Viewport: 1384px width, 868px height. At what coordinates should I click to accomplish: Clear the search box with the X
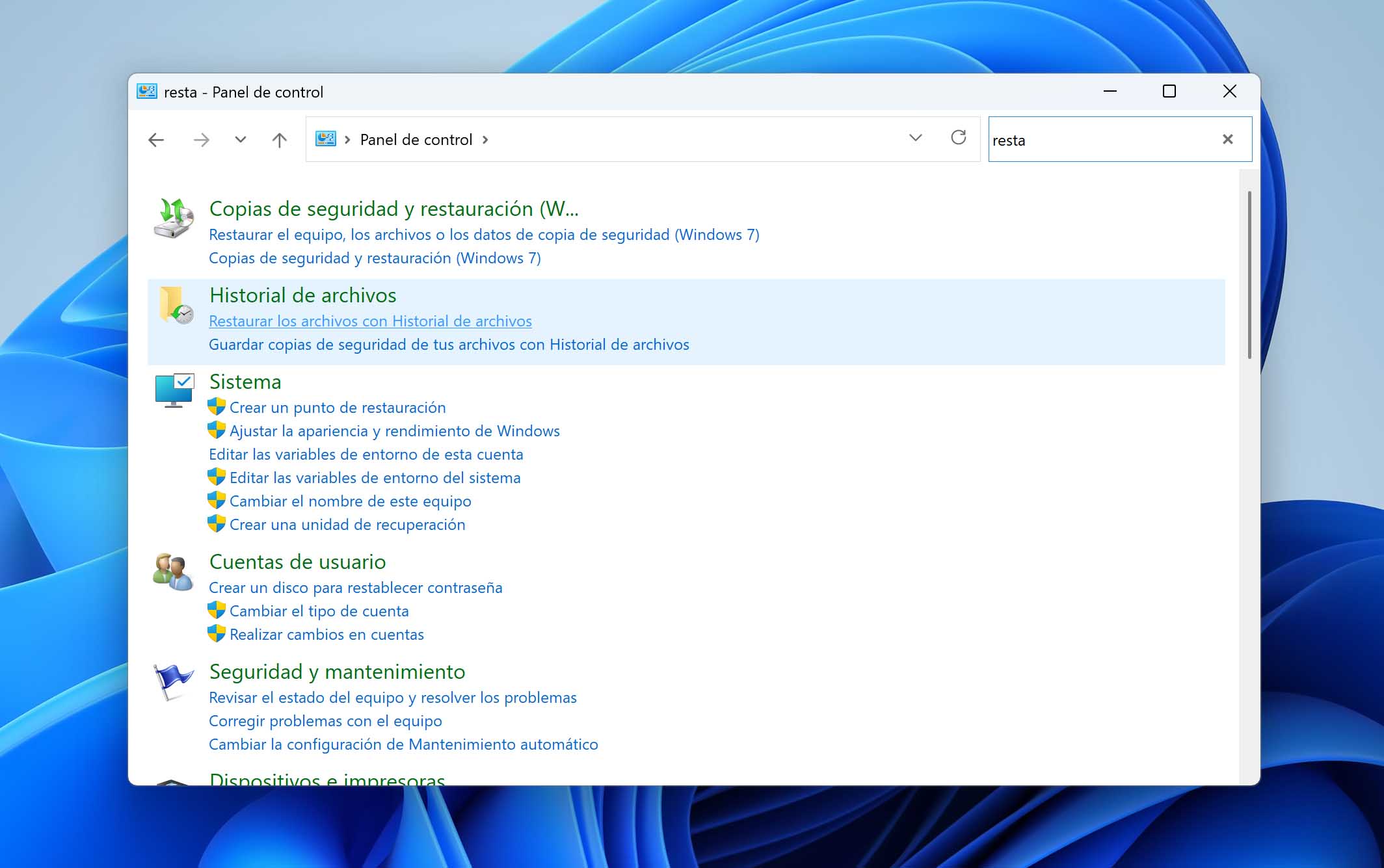click(1228, 139)
